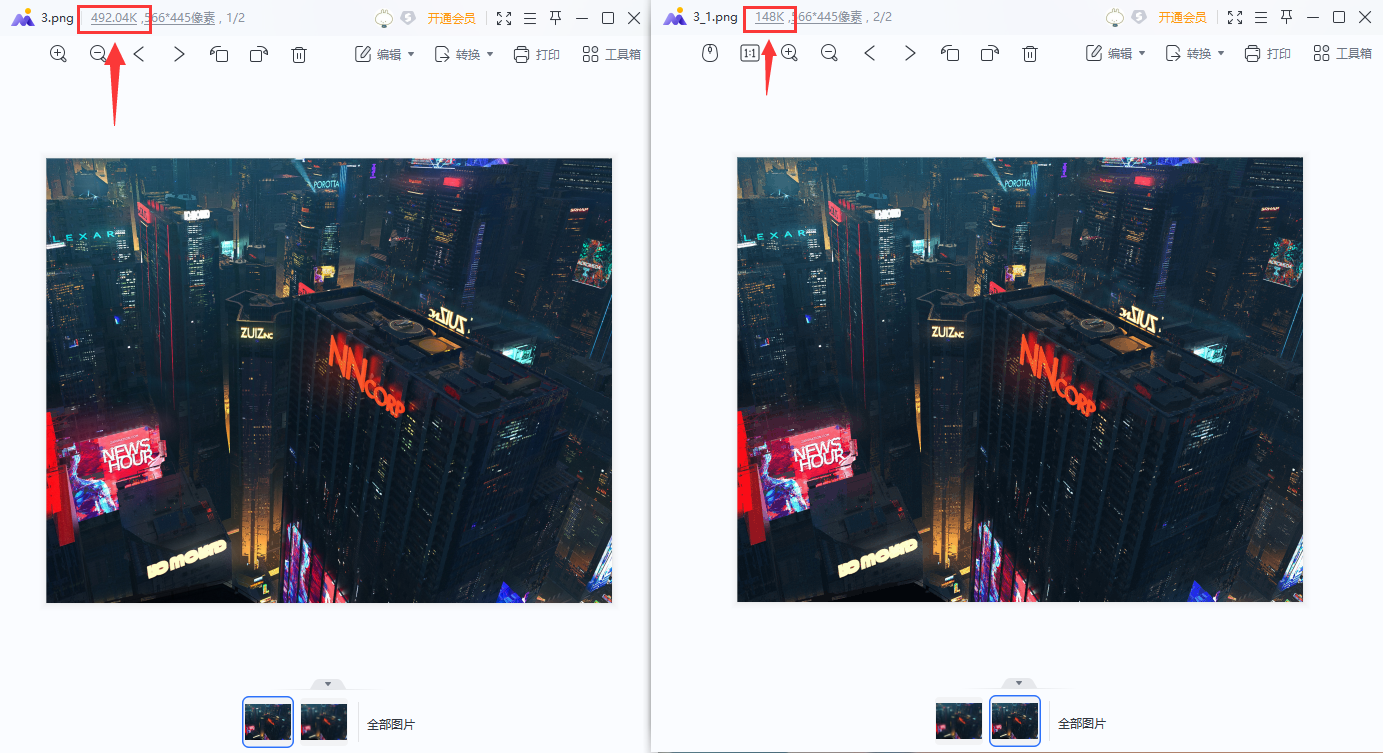Open hamburger menu in 3_1.png window
The image size is (1383, 753).
(1261, 18)
